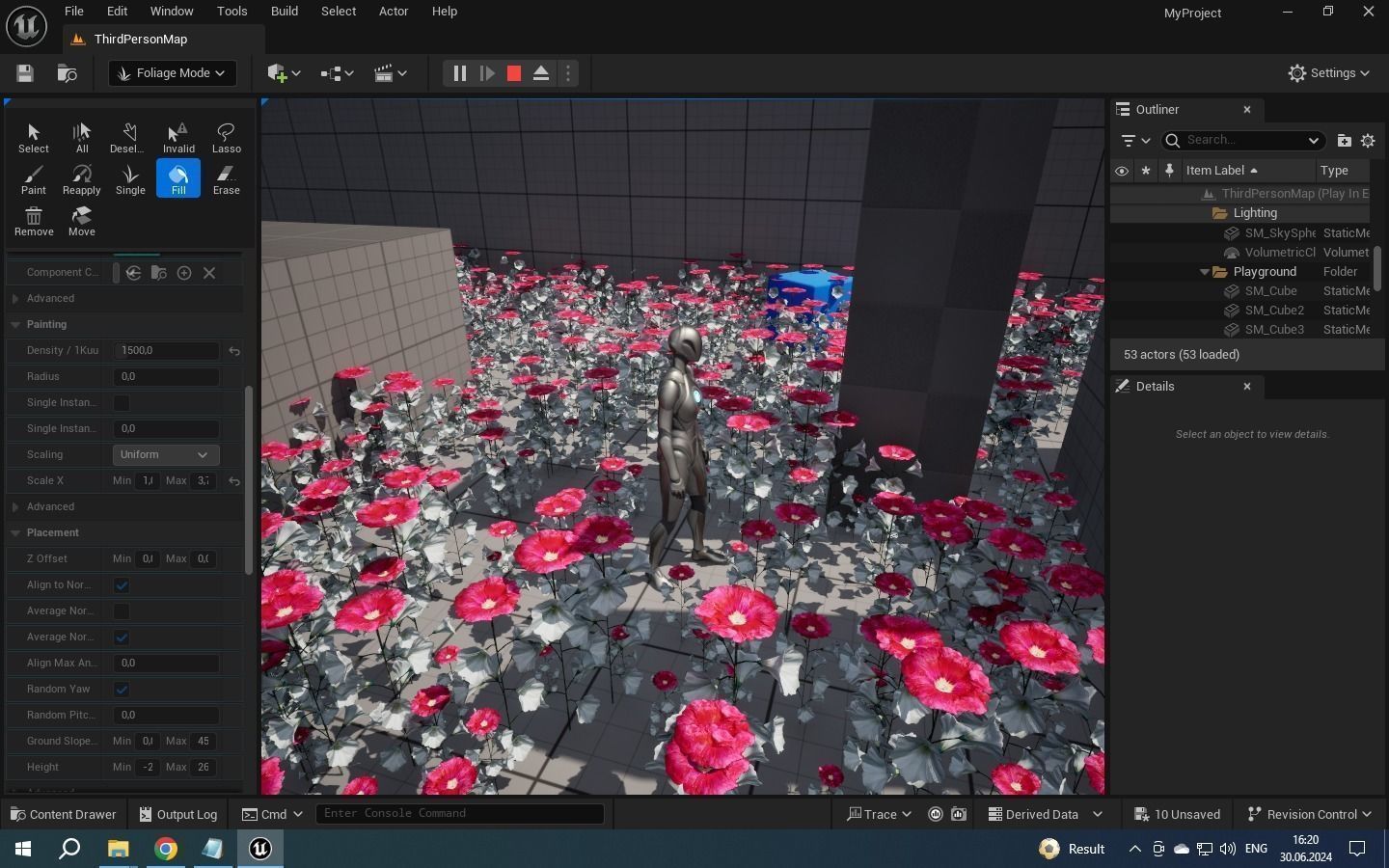Collapse the Placement section
This screenshot has width=1389, height=868.
pyautogui.click(x=15, y=533)
